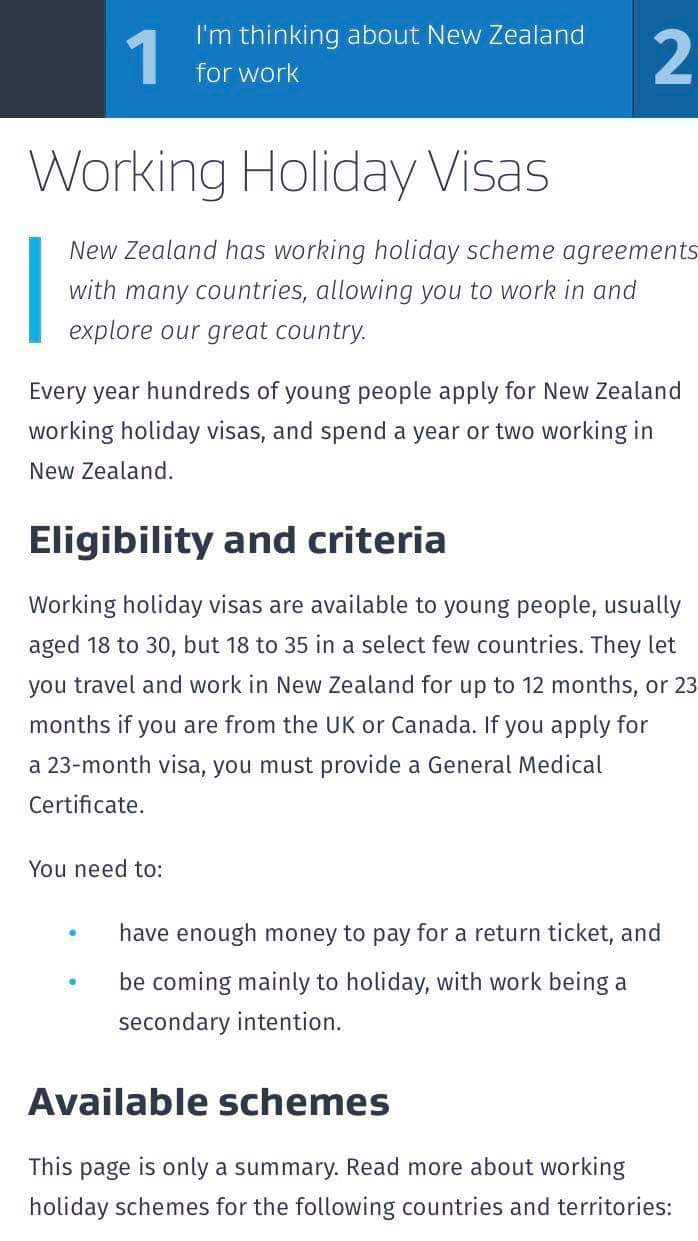Click the 'aged 18 to 30' eligibility paragraph

(x=362, y=705)
